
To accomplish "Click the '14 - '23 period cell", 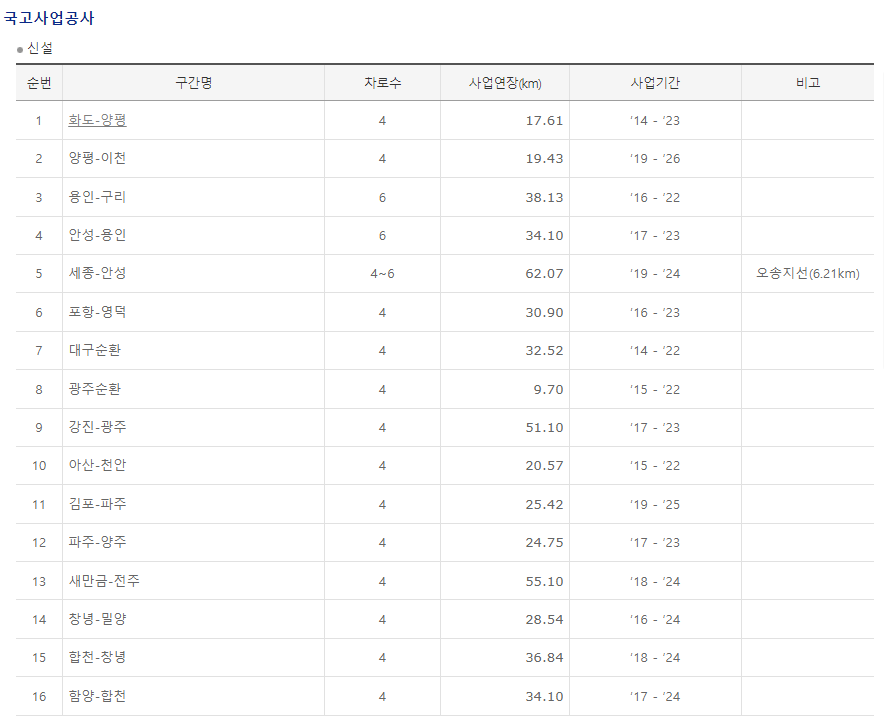I will pos(655,121).
